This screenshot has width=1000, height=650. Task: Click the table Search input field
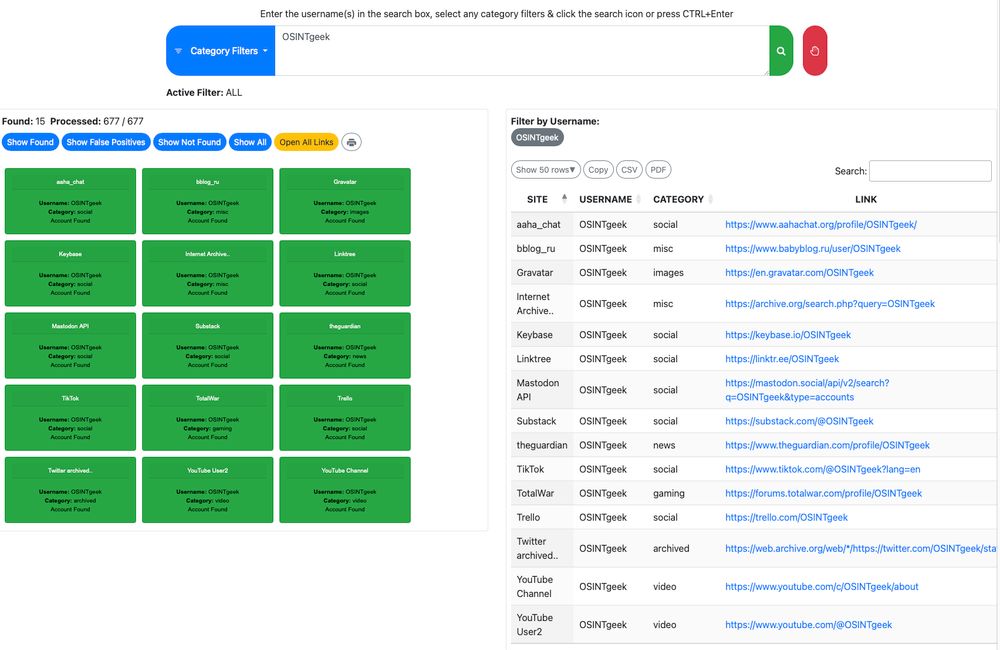click(930, 171)
